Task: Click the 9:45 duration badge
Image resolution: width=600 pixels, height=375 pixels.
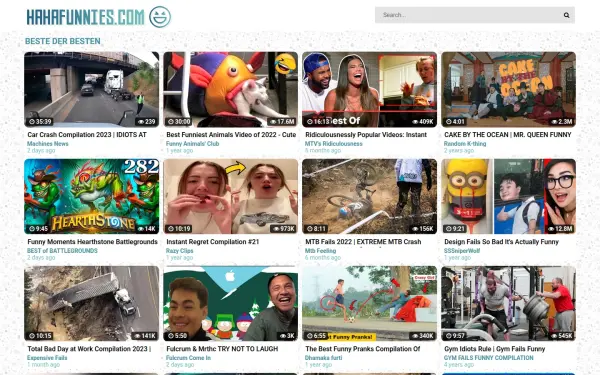Action: tap(38, 229)
